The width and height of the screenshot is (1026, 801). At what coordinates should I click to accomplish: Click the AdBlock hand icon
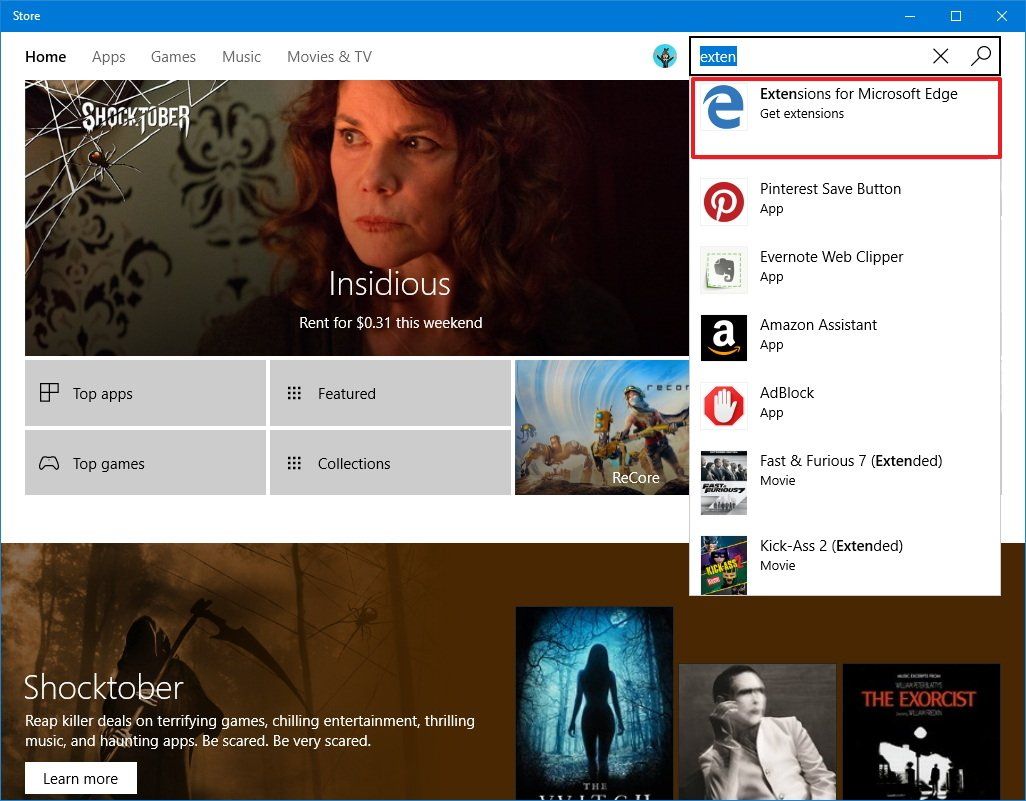[723, 402]
